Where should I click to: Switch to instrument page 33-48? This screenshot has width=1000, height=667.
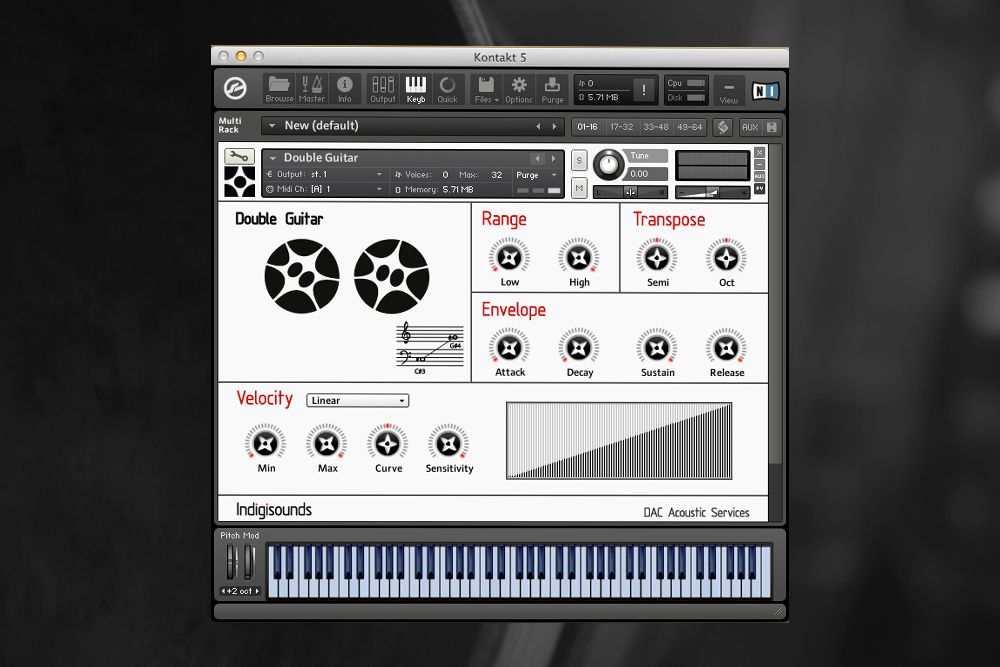(x=656, y=127)
